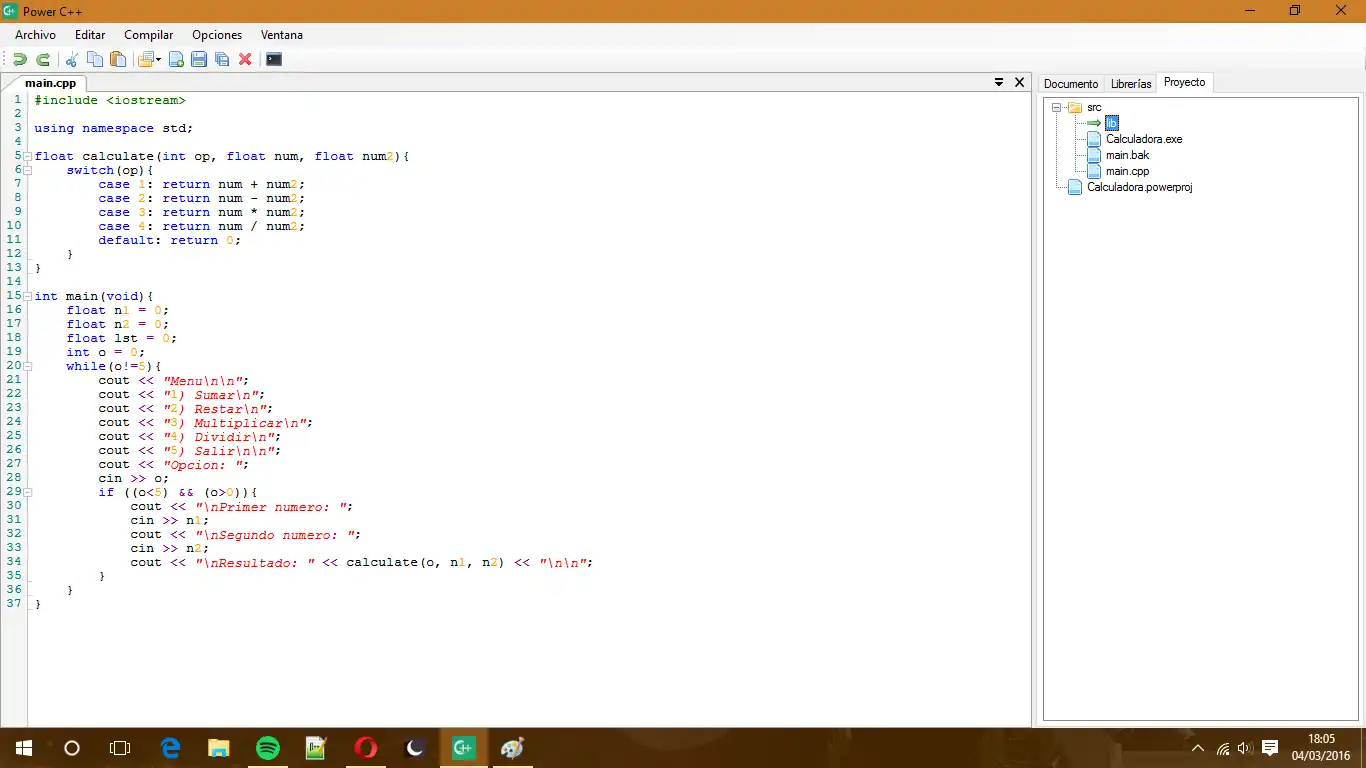The height and width of the screenshot is (768, 1366).
Task: Click the calculate(o, n1, n2) call
Action: 425,562
